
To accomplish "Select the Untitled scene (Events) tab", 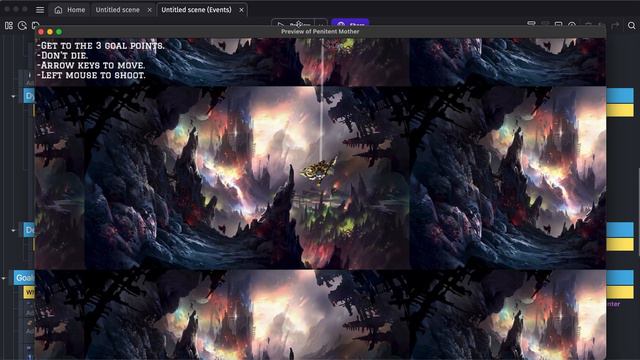I will [196, 10].
